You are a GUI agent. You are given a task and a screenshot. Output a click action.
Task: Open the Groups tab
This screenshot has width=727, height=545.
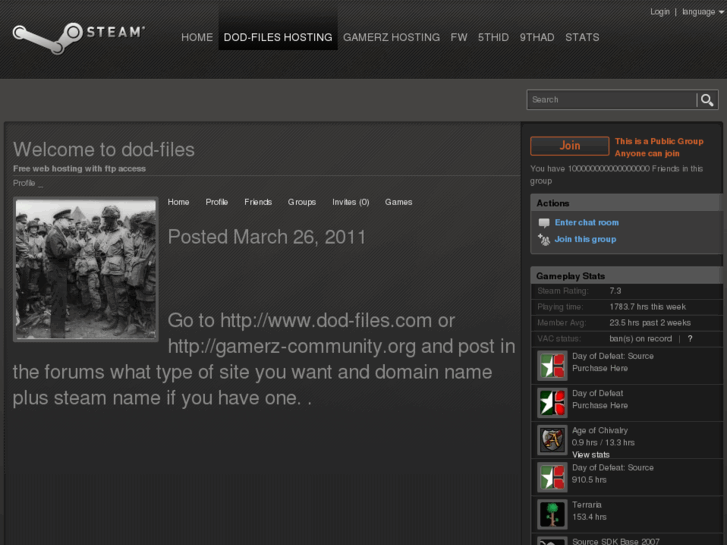tap(302, 202)
